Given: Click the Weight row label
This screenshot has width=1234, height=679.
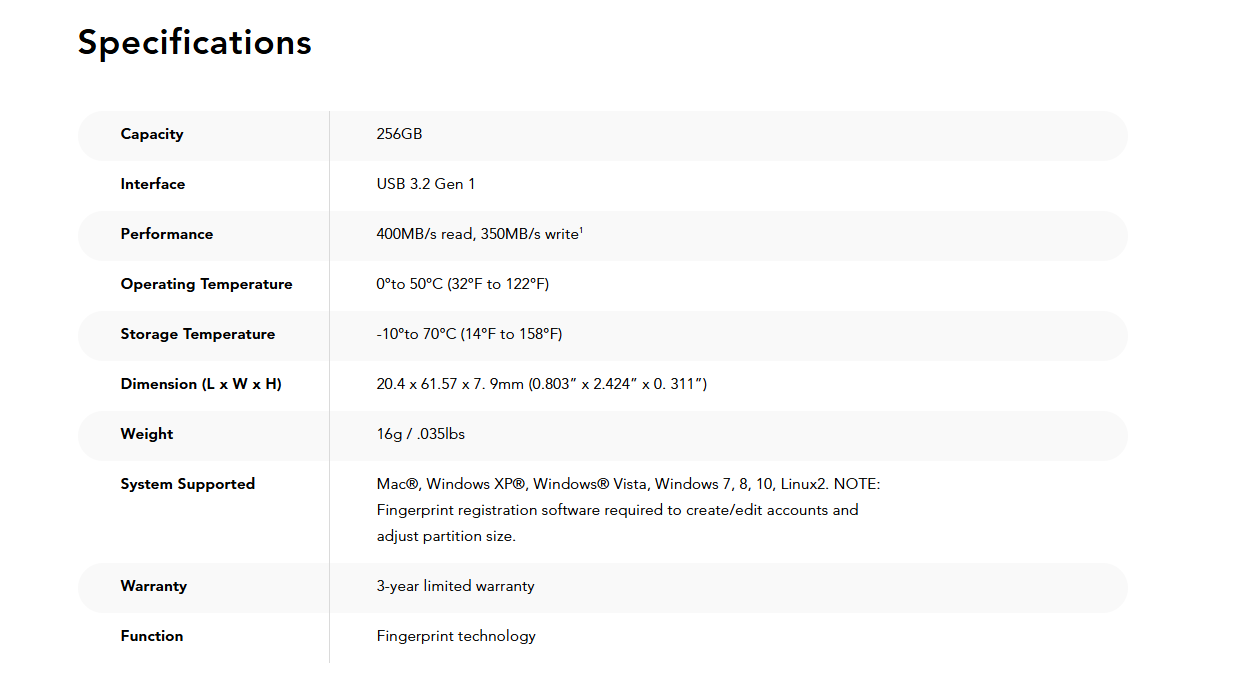Looking at the screenshot, I should click(x=147, y=434).
